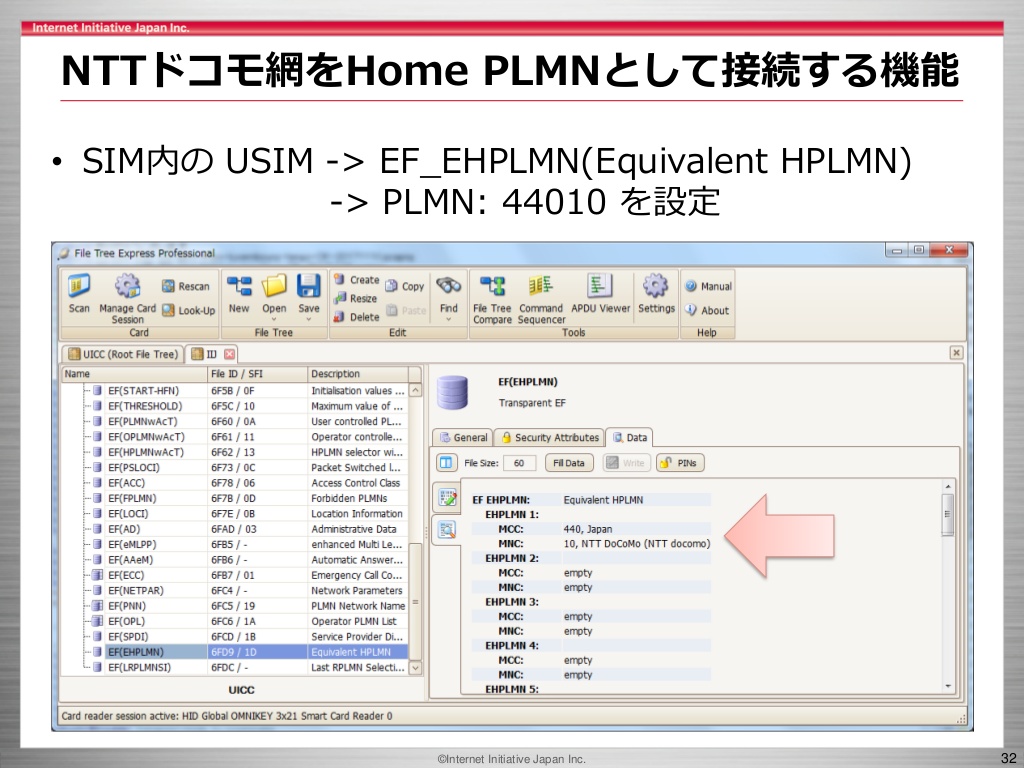Open the Find binoculars tool
The height and width of the screenshot is (768, 1024).
[x=449, y=294]
